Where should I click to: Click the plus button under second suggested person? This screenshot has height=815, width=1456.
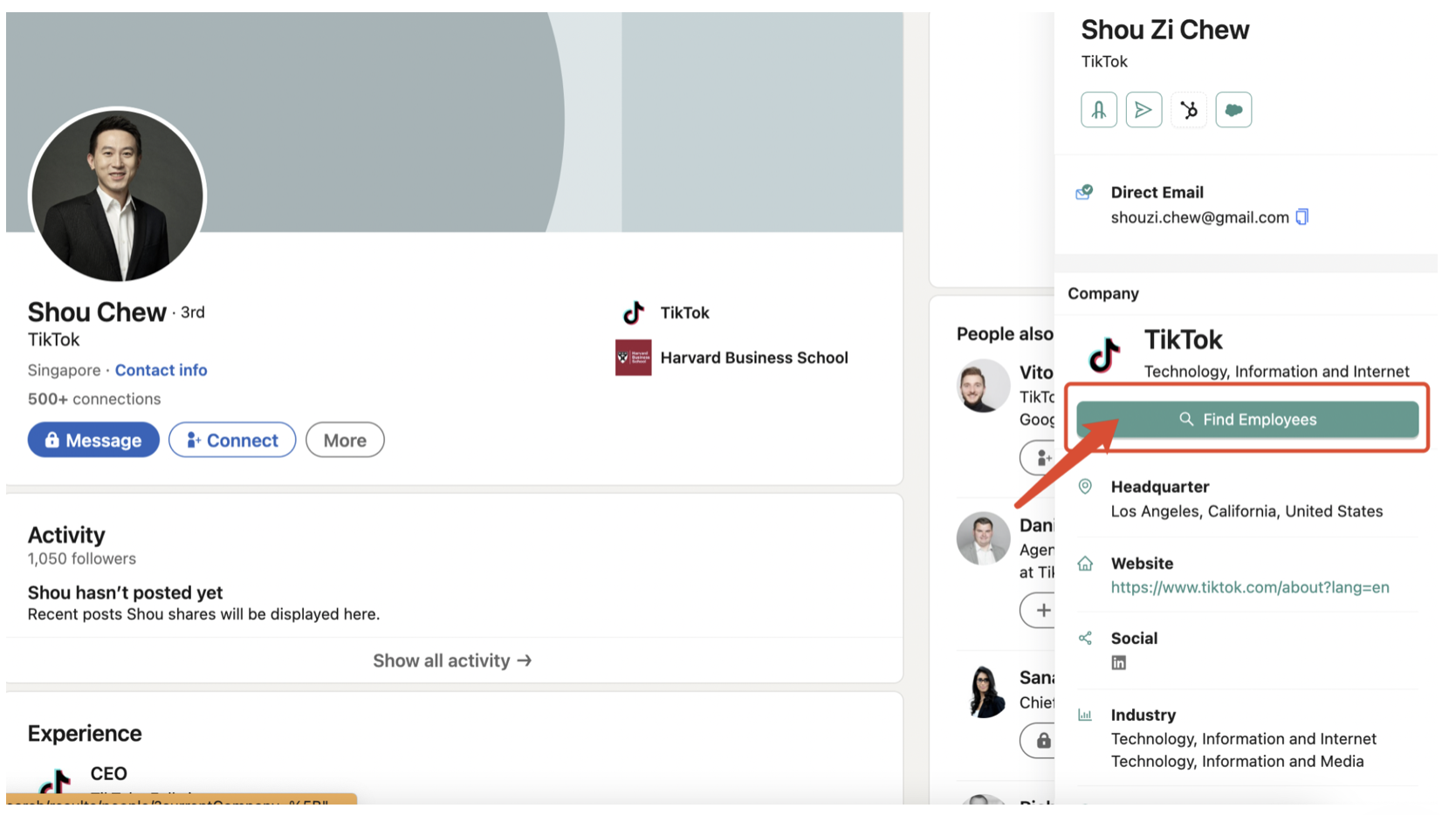coord(1041,610)
